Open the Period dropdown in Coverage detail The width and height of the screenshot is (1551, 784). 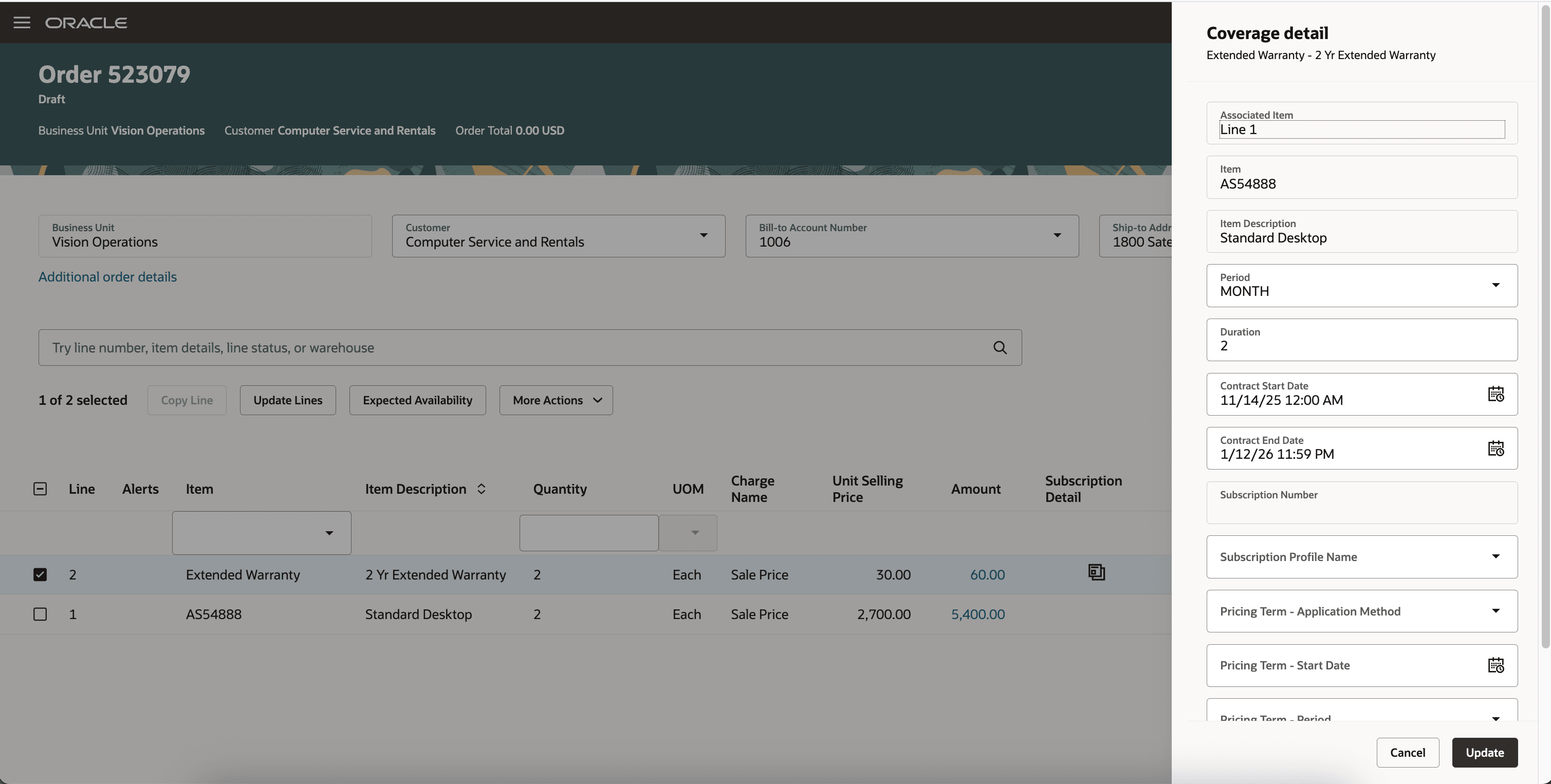click(1497, 285)
